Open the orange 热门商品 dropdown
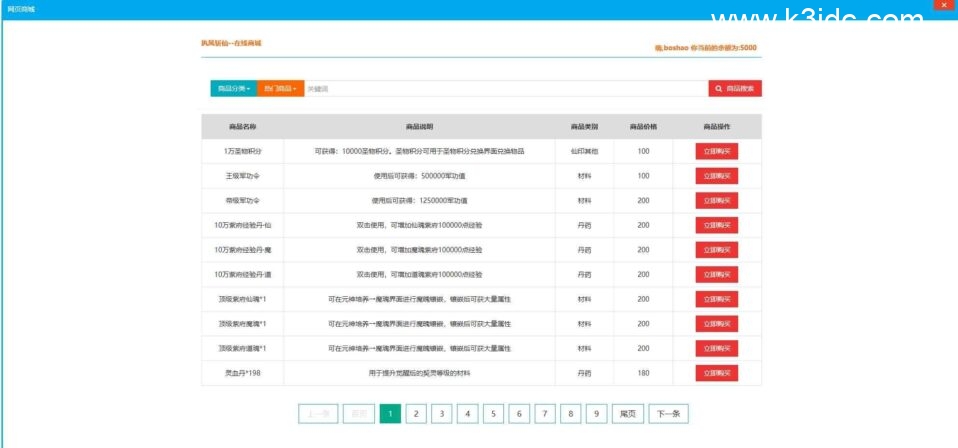This screenshot has width=958, height=448. [280, 89]
